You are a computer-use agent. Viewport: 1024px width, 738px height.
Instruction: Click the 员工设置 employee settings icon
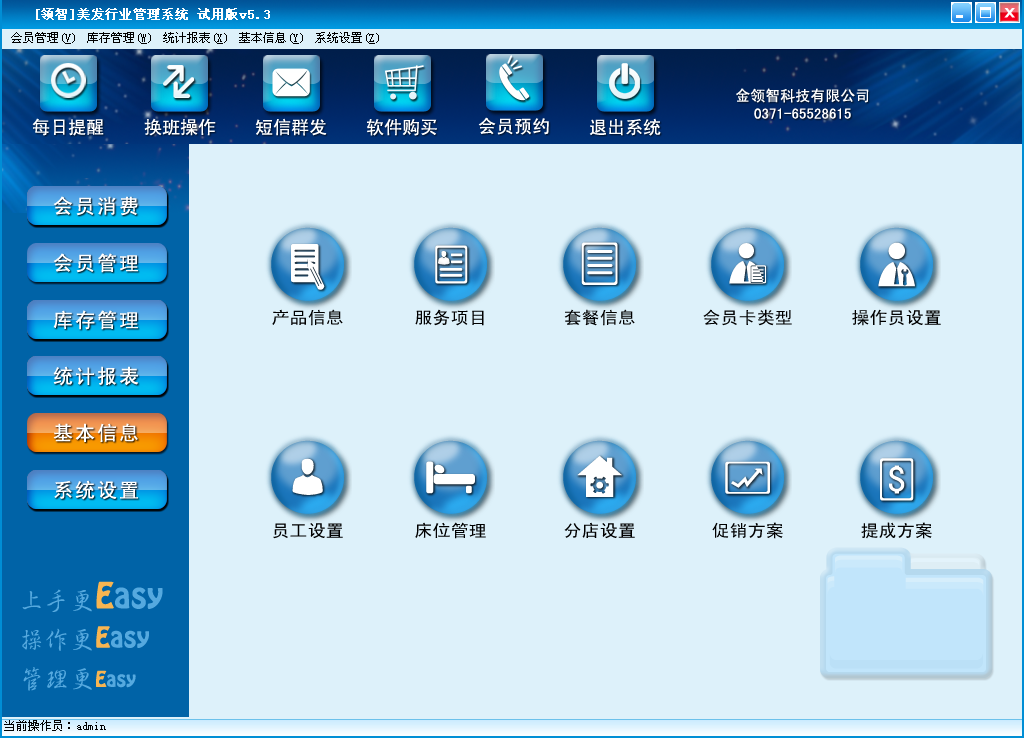tap(307, 480)
